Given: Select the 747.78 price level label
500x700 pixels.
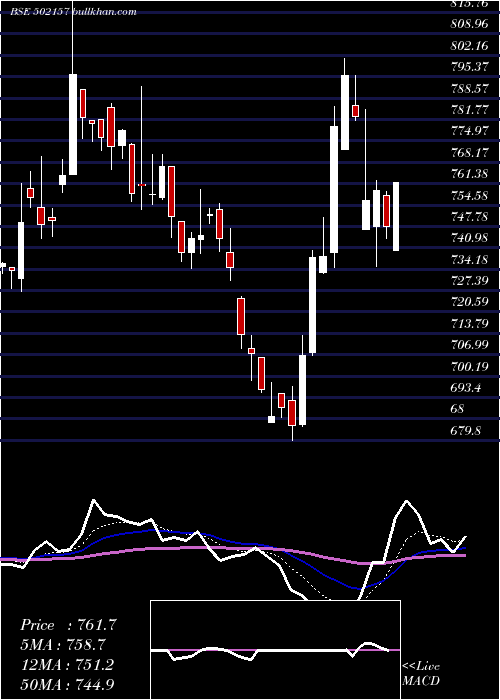Looking at the screenshot, I should click(469, 217).
